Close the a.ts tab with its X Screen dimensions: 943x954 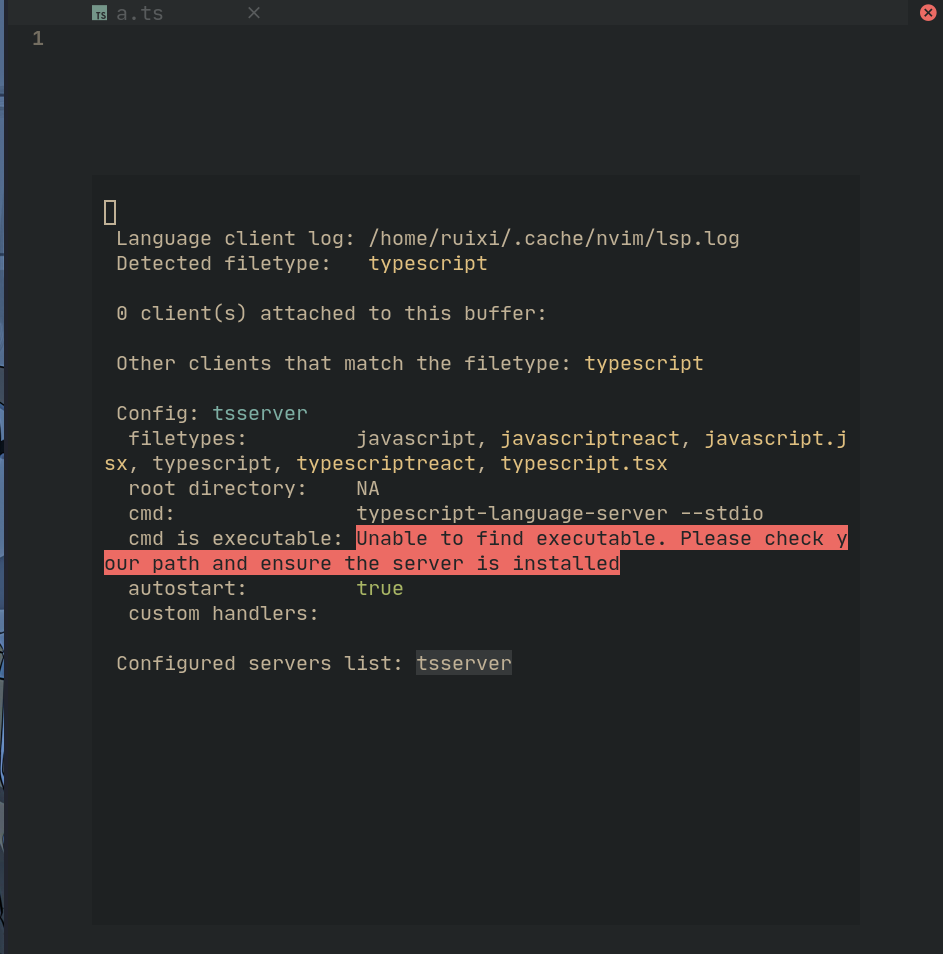[254, 13]
